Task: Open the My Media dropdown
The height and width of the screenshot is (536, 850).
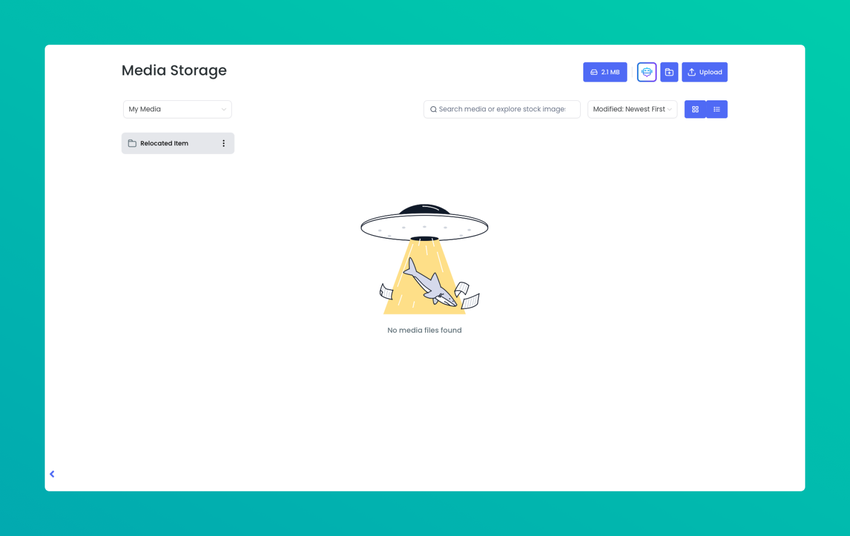Action: (x=177, y=109)
